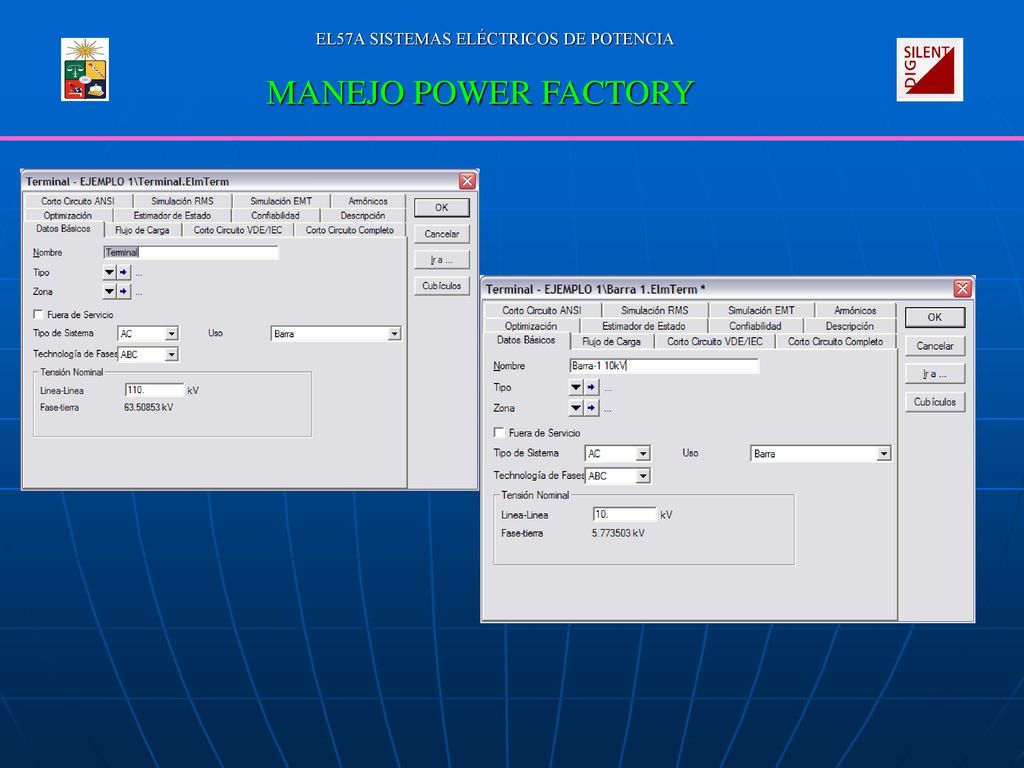Focus the Linea-Linea field showing 110.
1024x768 pixels.
[x=154, y=390]
